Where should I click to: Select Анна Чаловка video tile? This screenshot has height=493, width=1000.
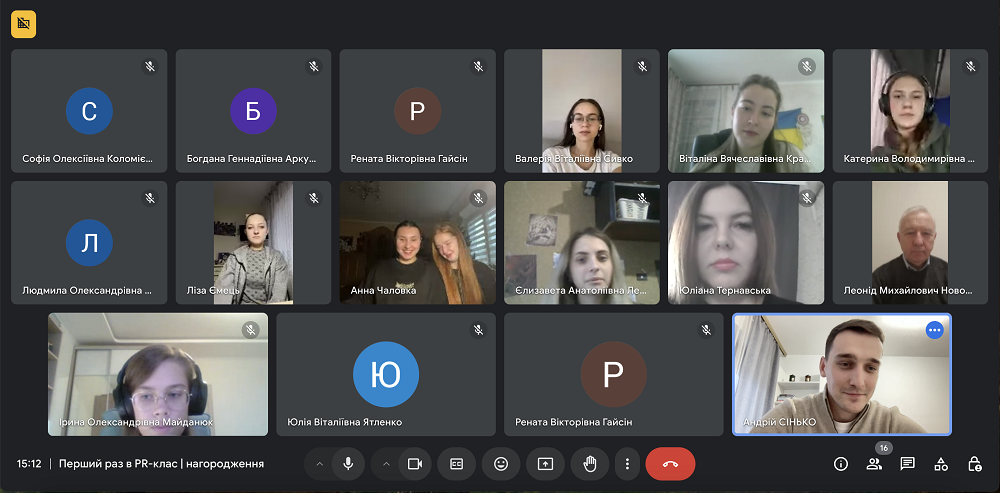click(x=417, y=242)
